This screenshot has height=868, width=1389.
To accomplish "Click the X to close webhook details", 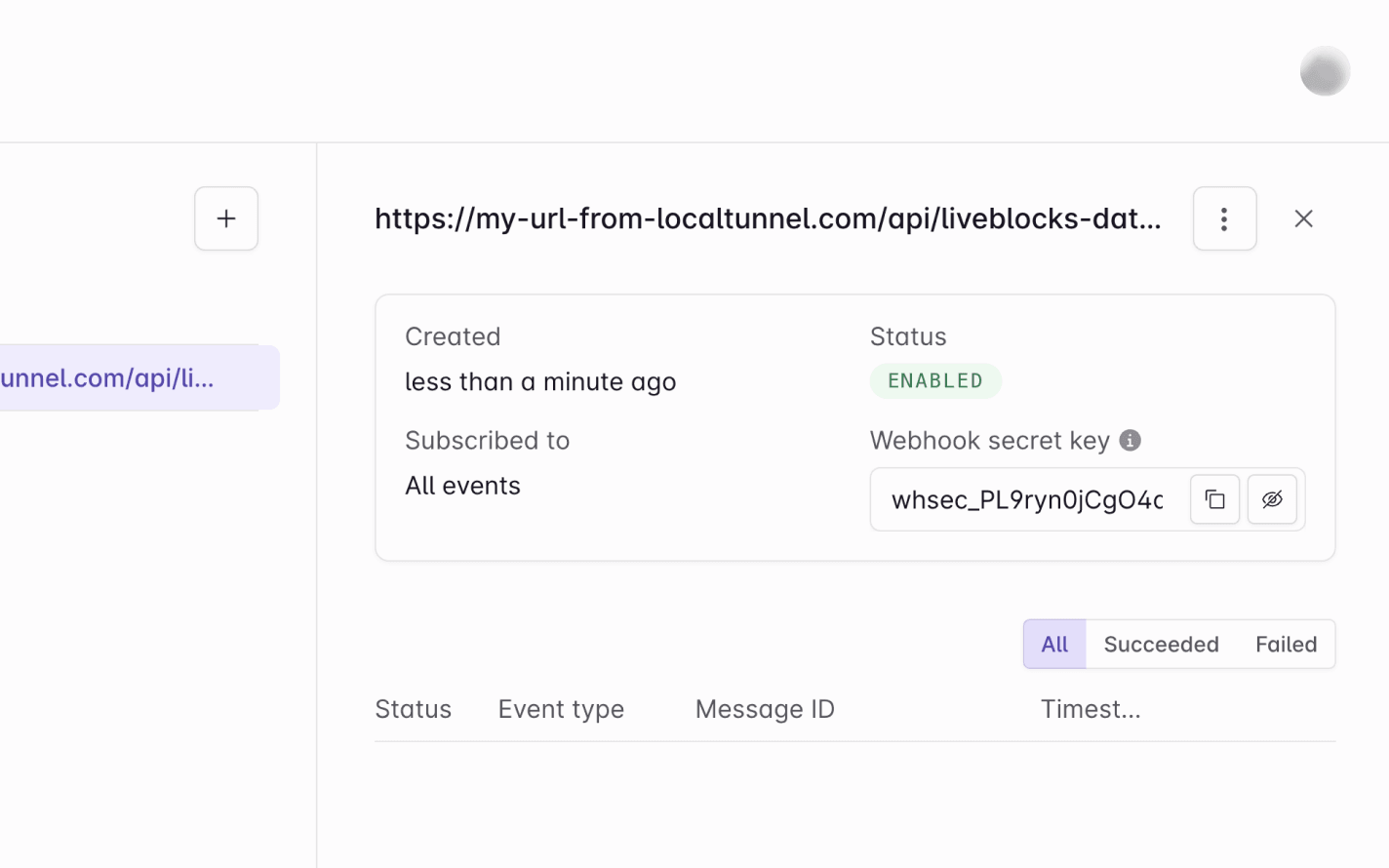I will [x=1303, y=218].
